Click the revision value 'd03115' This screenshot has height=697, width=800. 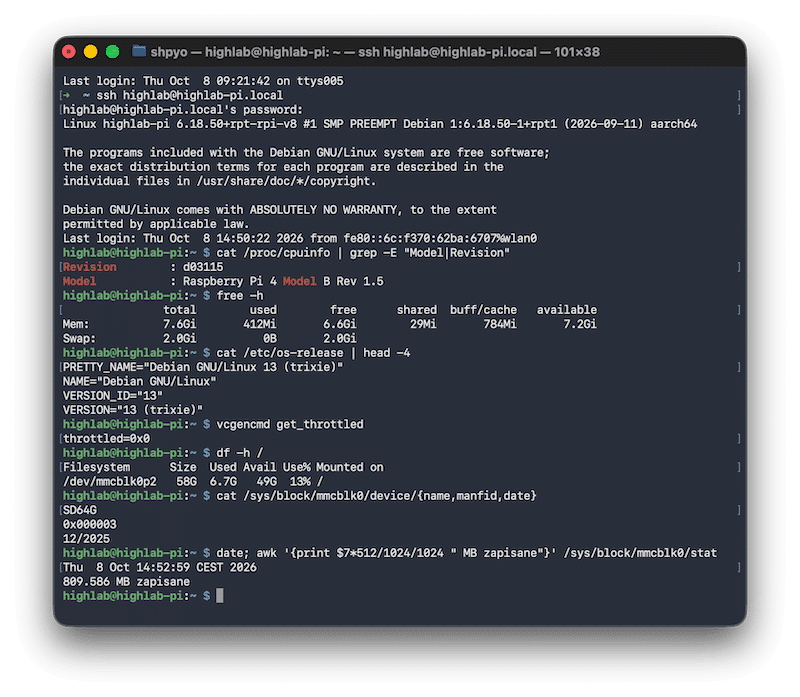tap(203, 267)
